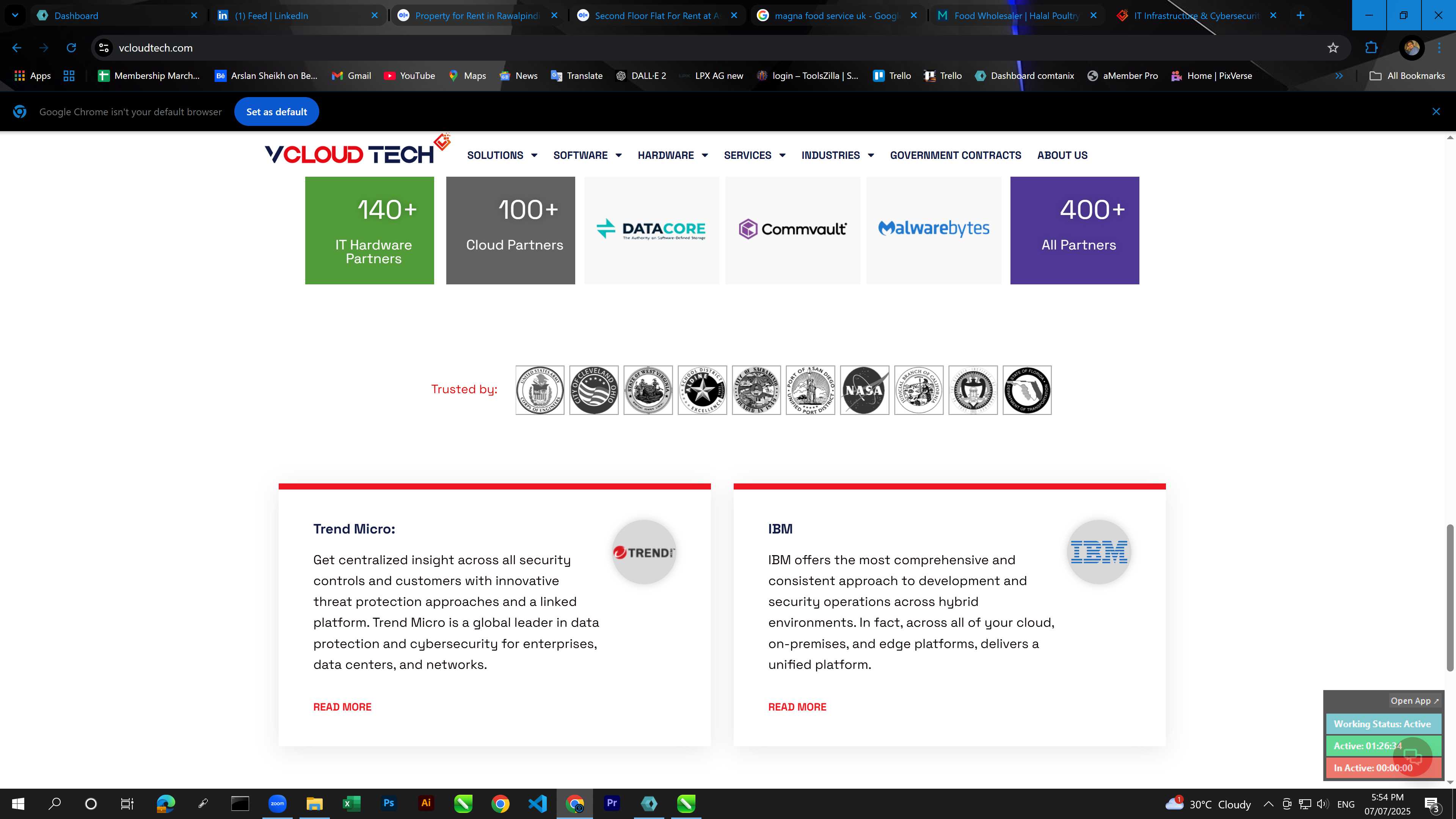
Task: Click the Commvault partner logo tile
Action: pyautogui.click(x=792, y=230)
